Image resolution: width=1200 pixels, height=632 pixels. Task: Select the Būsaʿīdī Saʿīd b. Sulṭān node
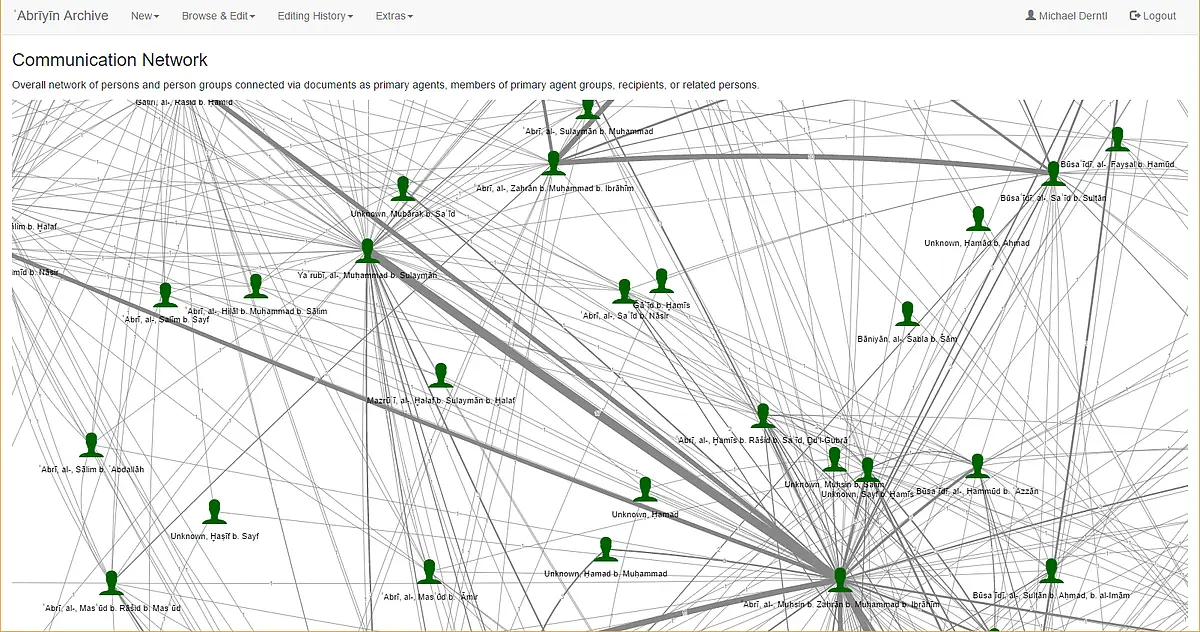pos(1053,174)
